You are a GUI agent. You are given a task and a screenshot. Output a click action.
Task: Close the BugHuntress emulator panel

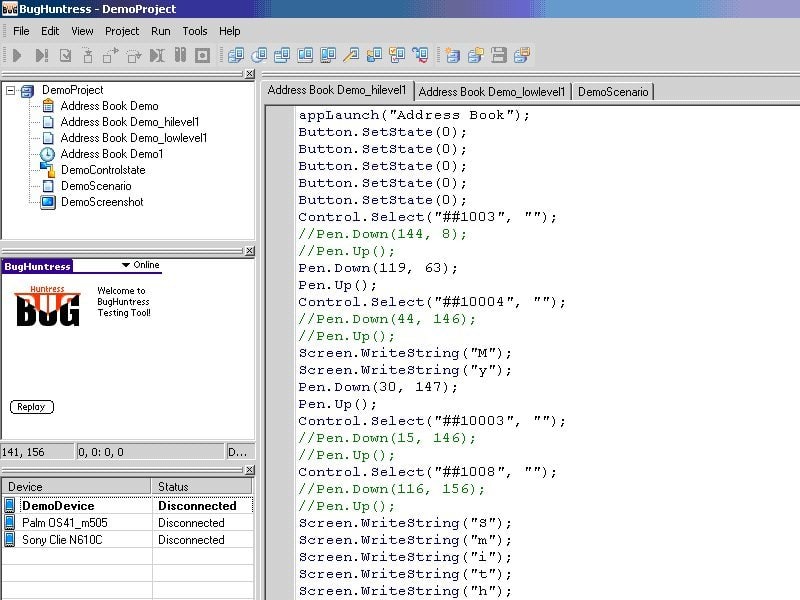point(249,251)
